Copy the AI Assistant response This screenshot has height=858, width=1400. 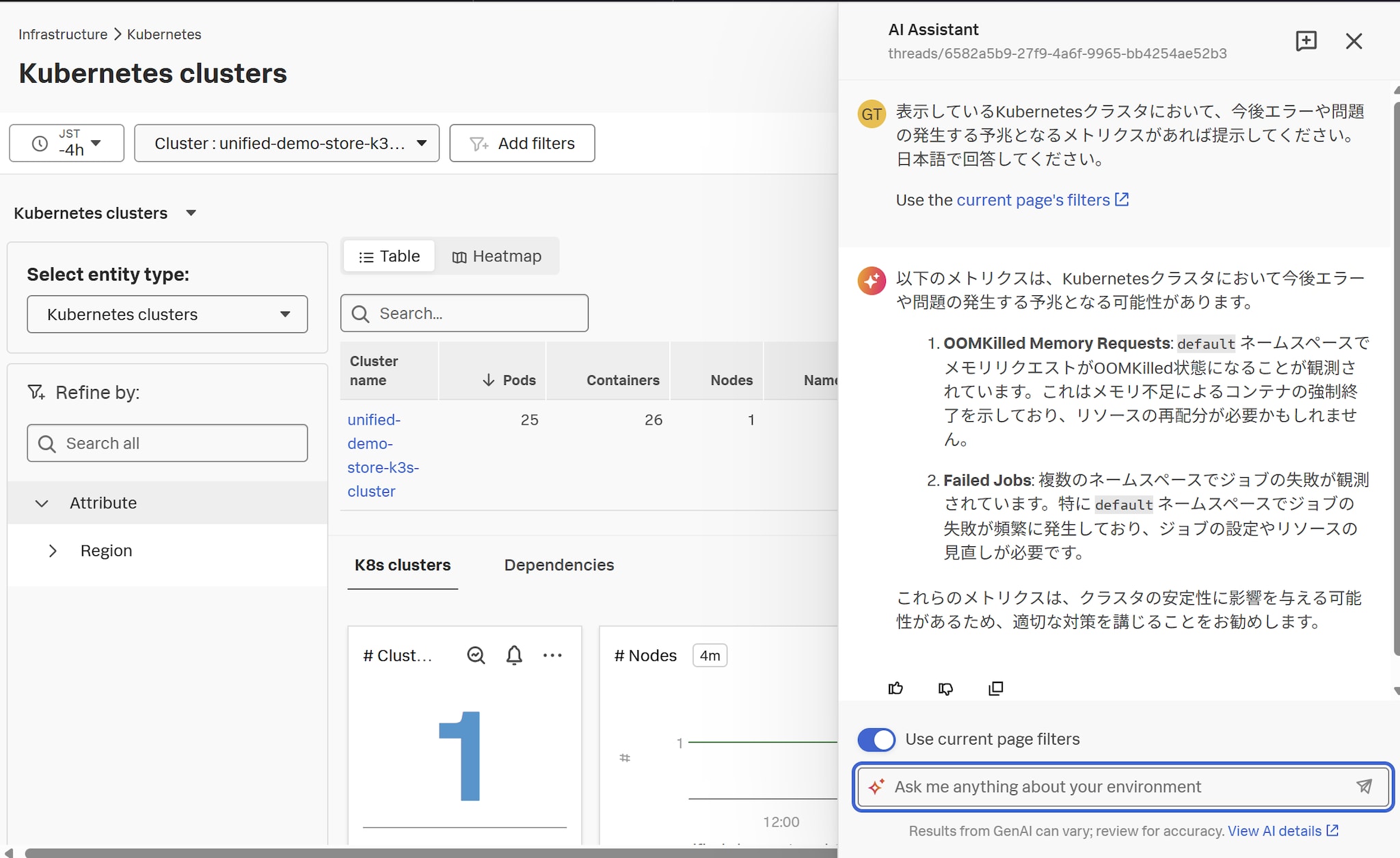tap(996, 688)
